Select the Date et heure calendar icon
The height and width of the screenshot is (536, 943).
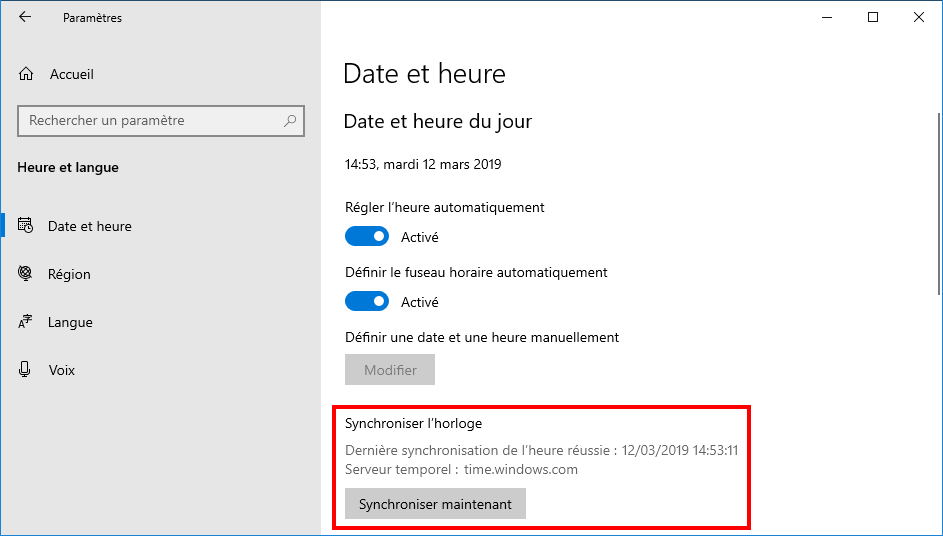(x=25, y=226)
